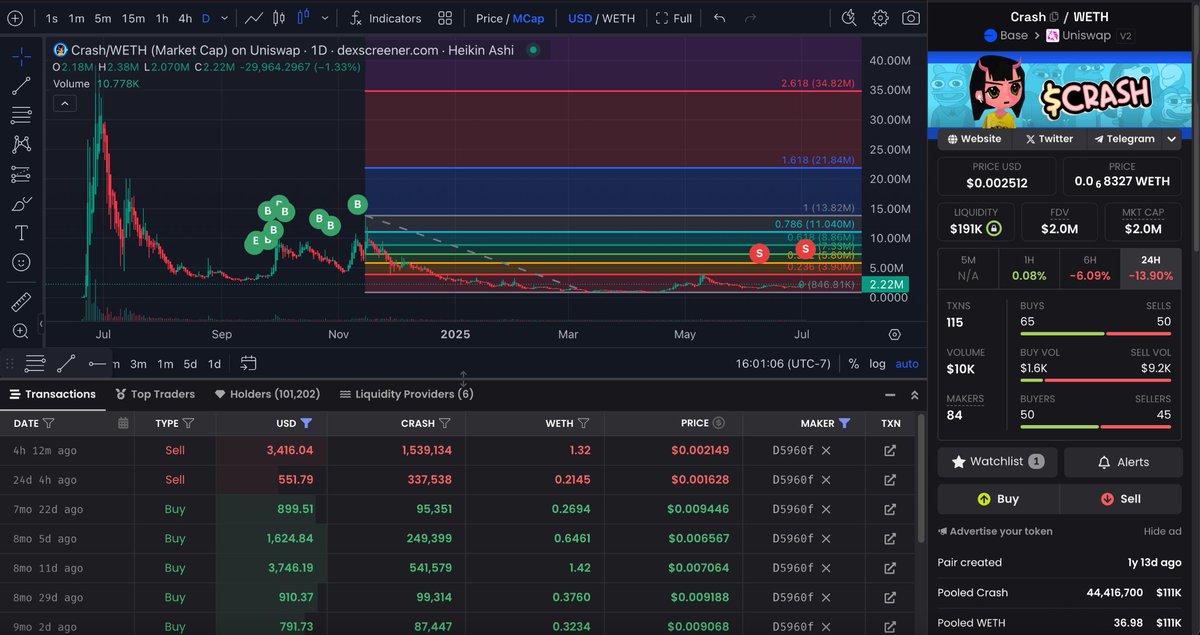Toggle percent scale on the chart

[x=853, y=363]
